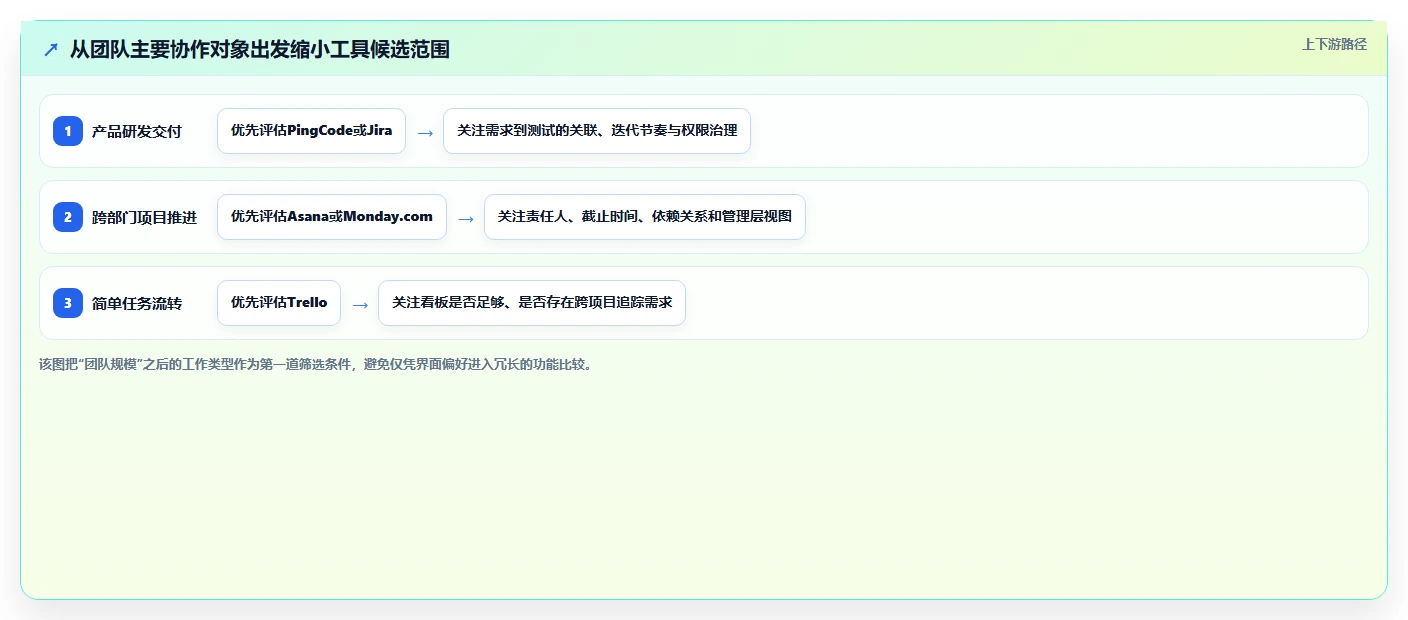This screenshot has width=1408, height=620.
Task: Click the header title 从团队主要协作对象出发缩小工具候选范围
Action: click(x=260, y=49)
